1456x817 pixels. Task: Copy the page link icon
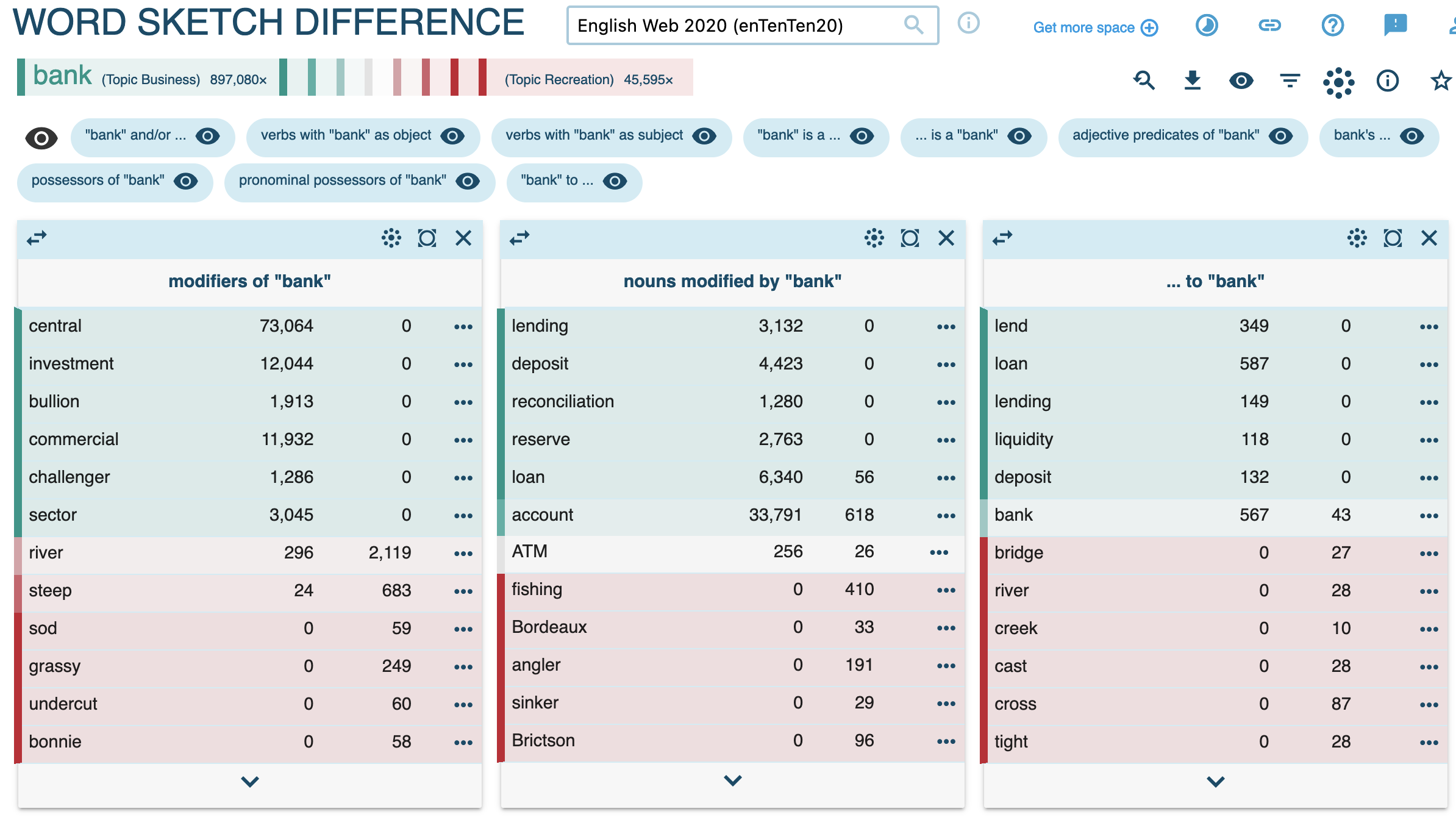[x=1269, y=25]
